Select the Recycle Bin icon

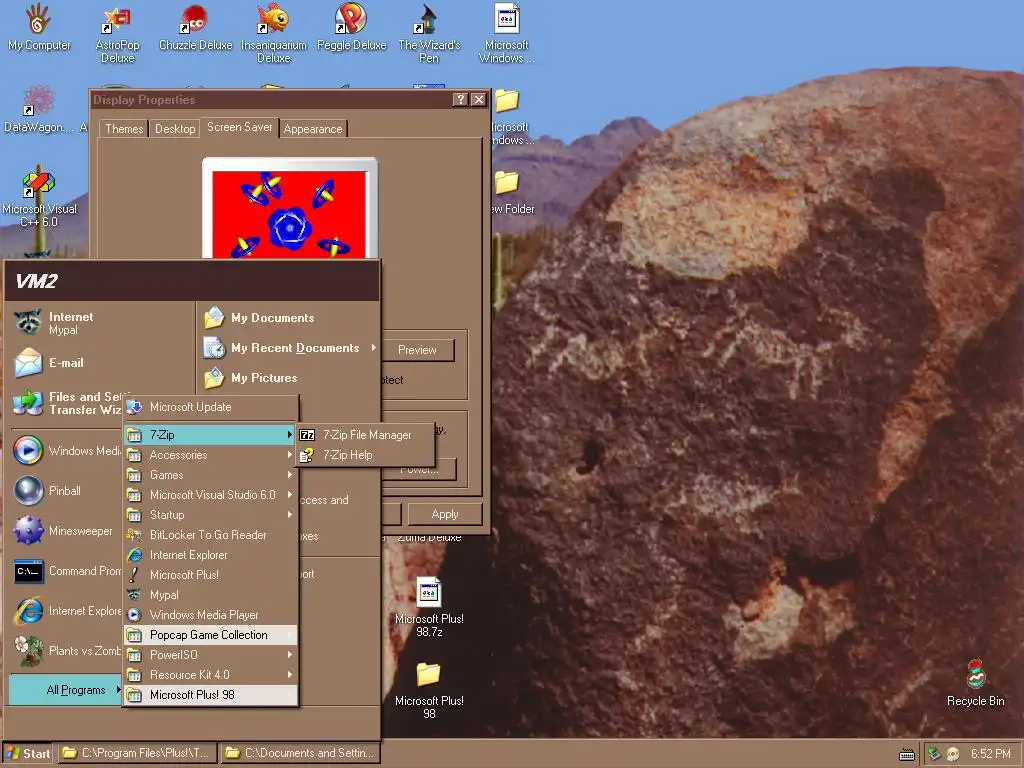tap(976, 682)
